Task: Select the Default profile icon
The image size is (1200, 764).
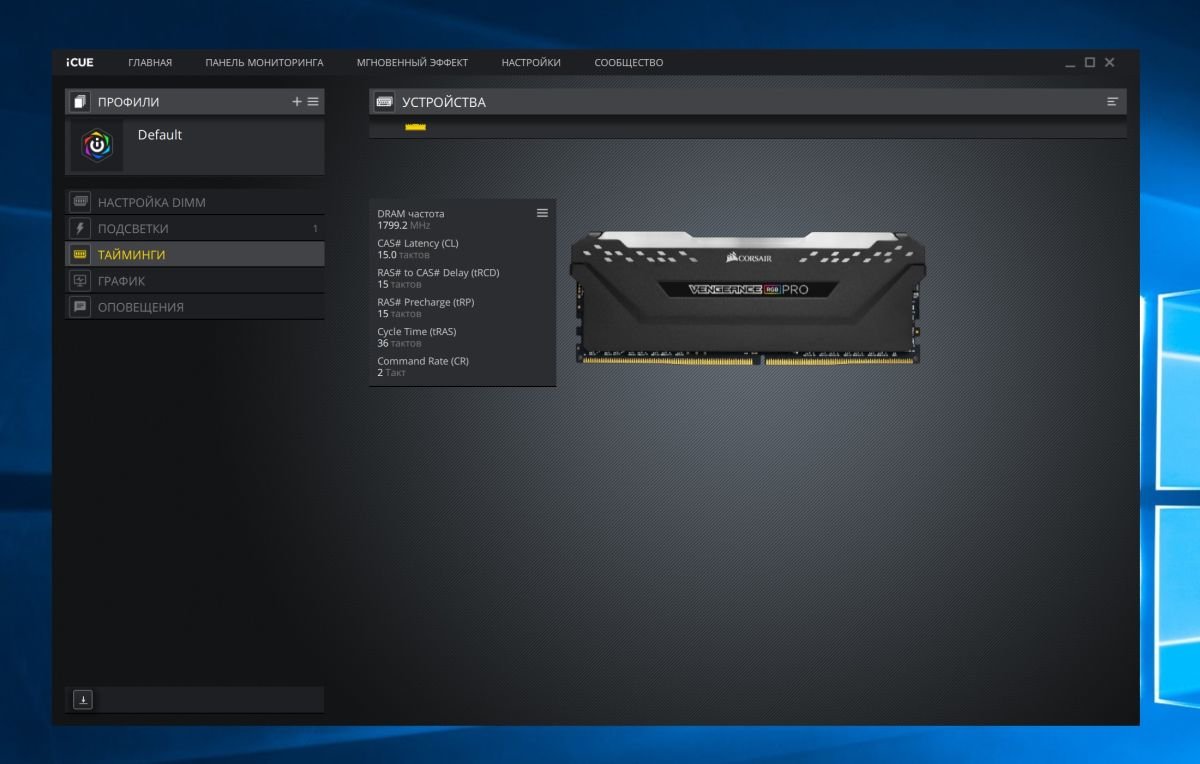Action: 97,146
